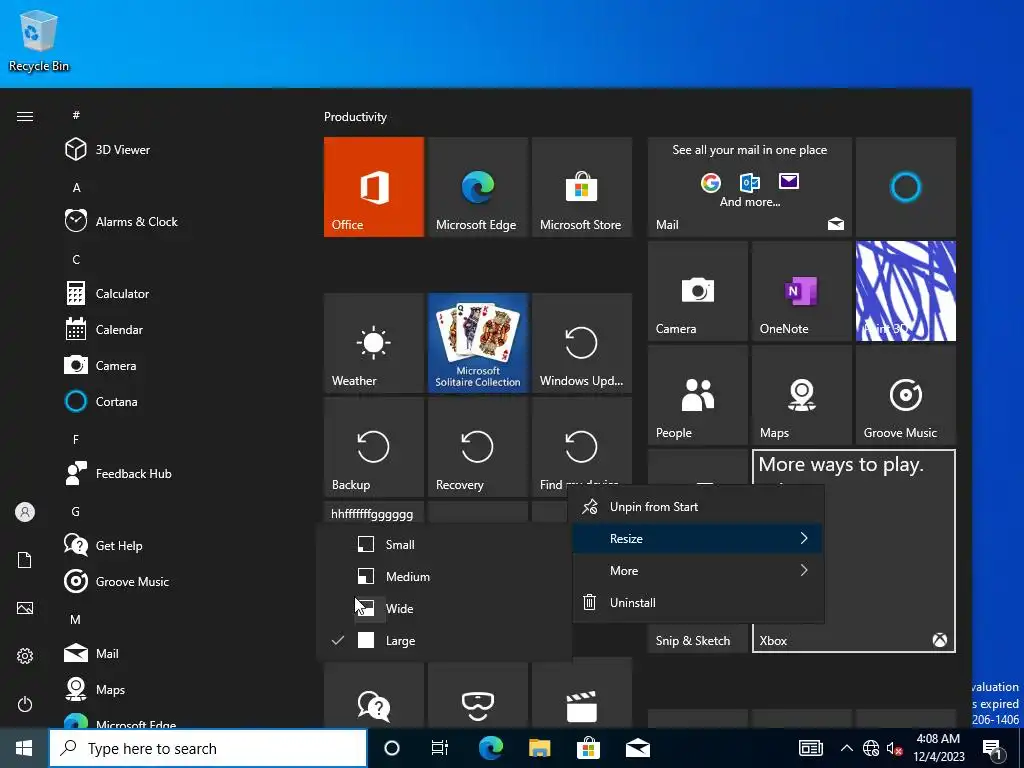Image resolution: width=1024 pixels, height=768 pixels.
Task: Jump to letter F header
Action: 76,440
